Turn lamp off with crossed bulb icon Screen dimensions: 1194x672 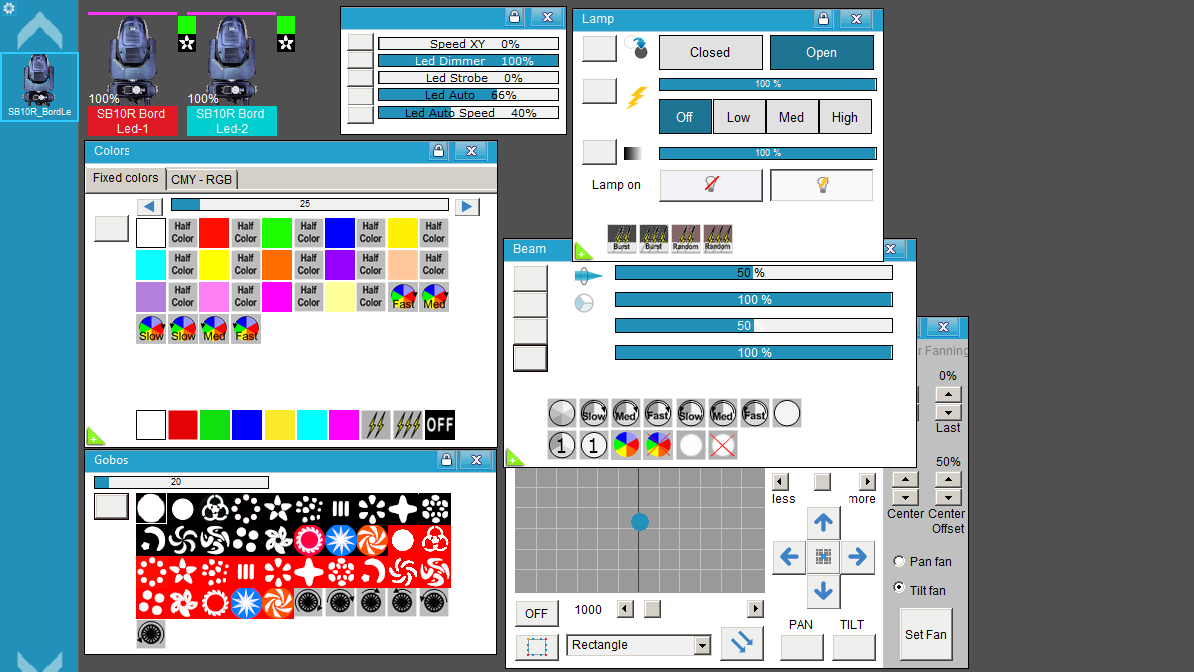pos(710,185)
